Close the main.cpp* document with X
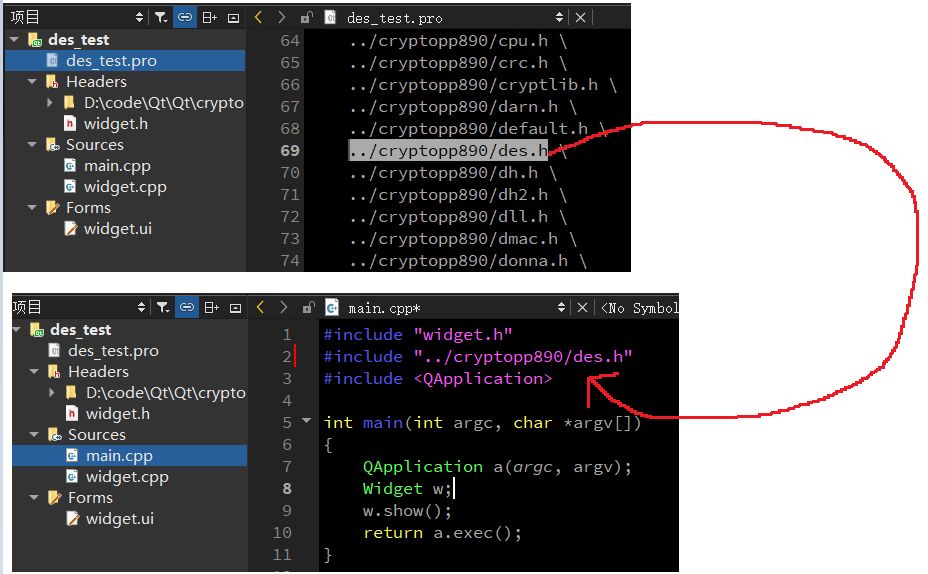This screenshot has height=574, width=928. point(583,308)
